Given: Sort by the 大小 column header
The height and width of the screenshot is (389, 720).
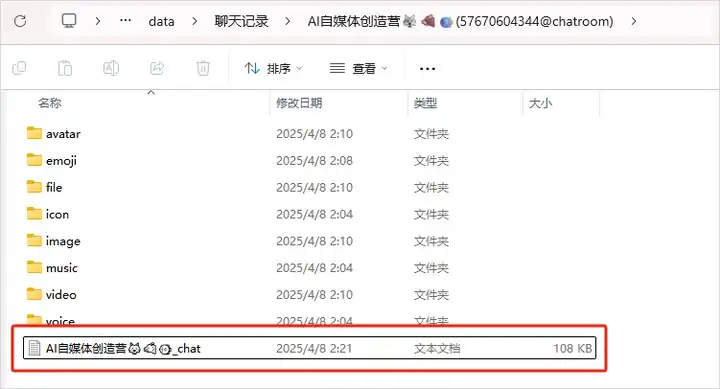Looking at the screenshot, I should point(540,103).
